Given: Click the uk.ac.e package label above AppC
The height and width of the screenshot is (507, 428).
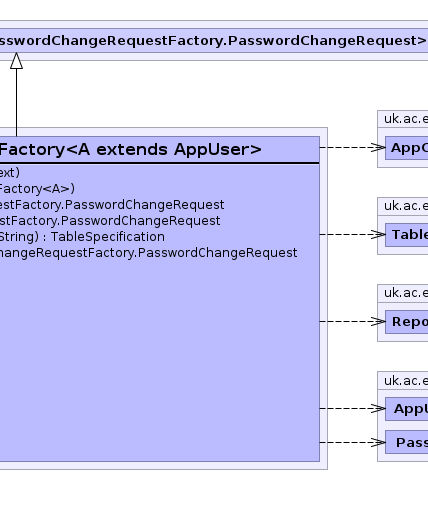Looking at the screenshot, I should point(406,119).
